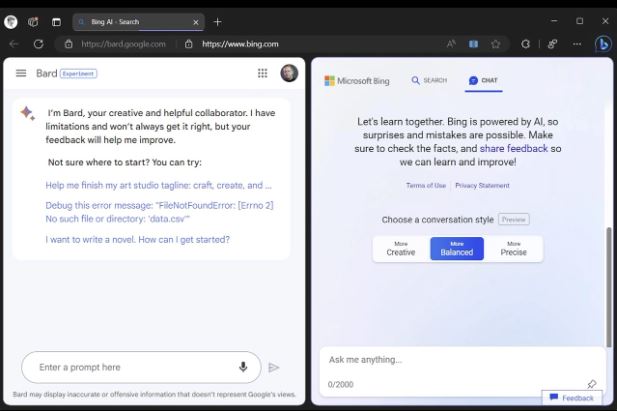Click Bard's send prompt arrow
This screenshot has width=617, height=411.
pos(273,368)
